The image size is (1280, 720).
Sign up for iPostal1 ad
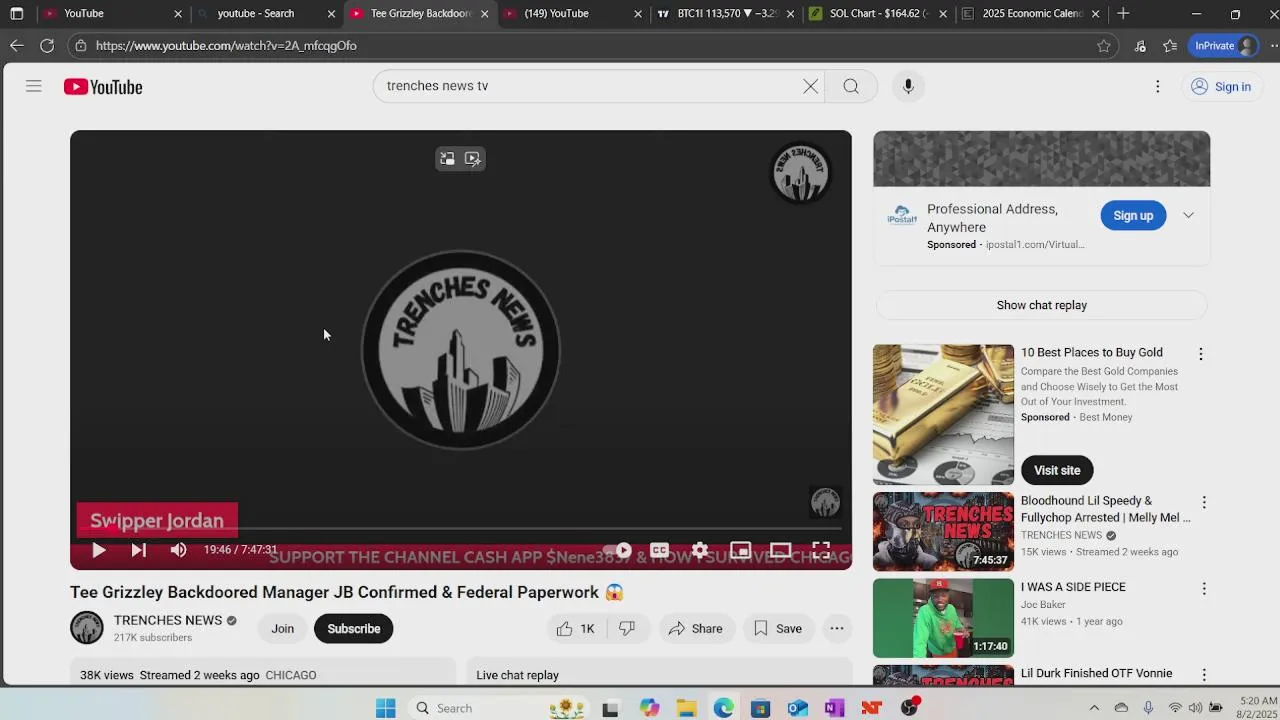click(x=1133, y=215)
